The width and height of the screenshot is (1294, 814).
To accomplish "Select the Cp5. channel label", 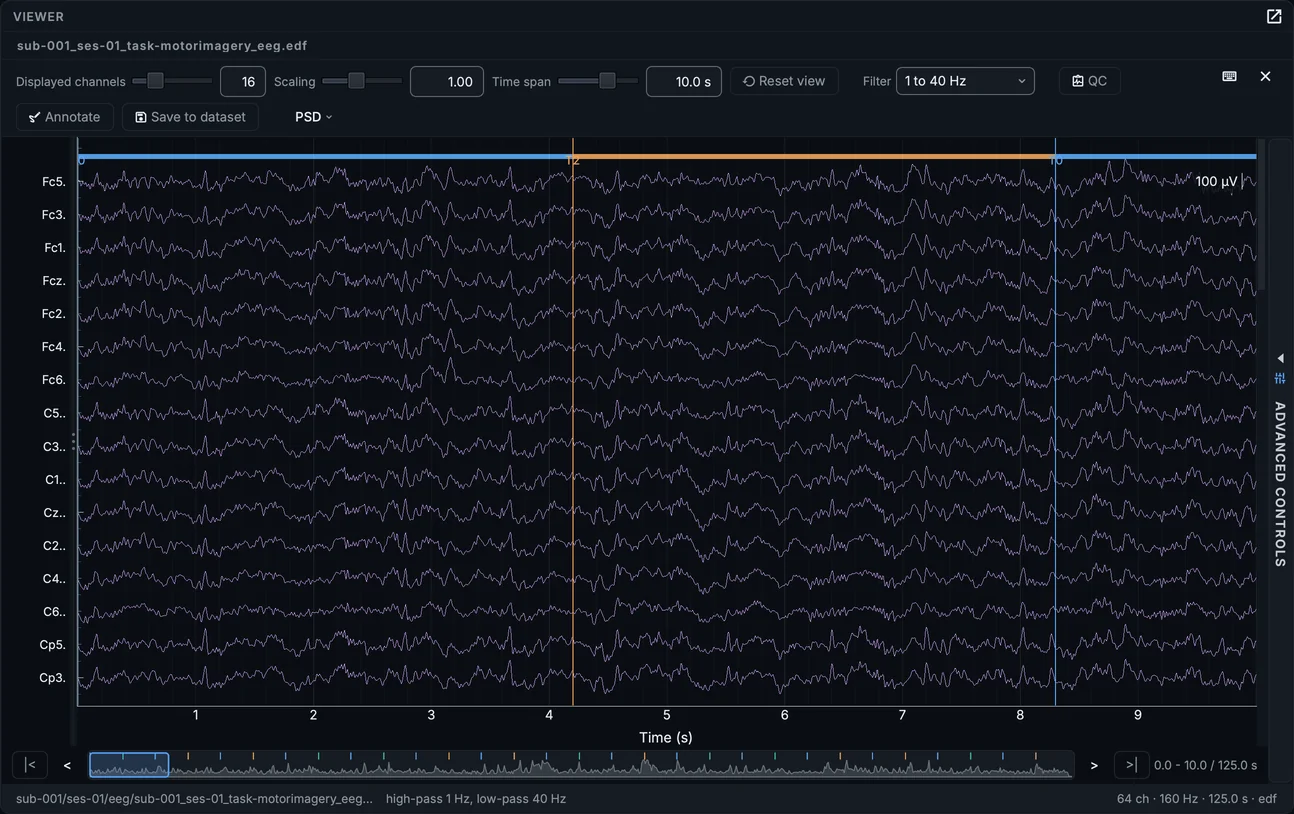I will point(53,645).
